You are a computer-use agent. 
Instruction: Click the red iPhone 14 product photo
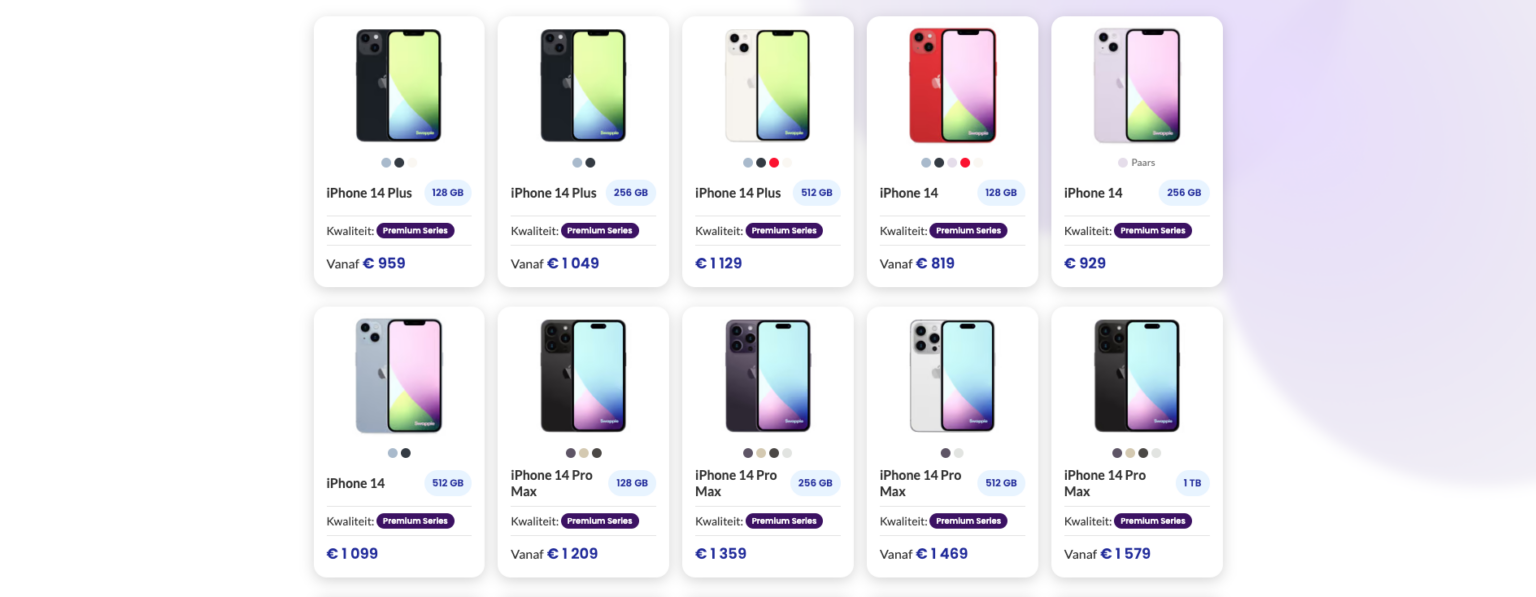pos(951,85)
